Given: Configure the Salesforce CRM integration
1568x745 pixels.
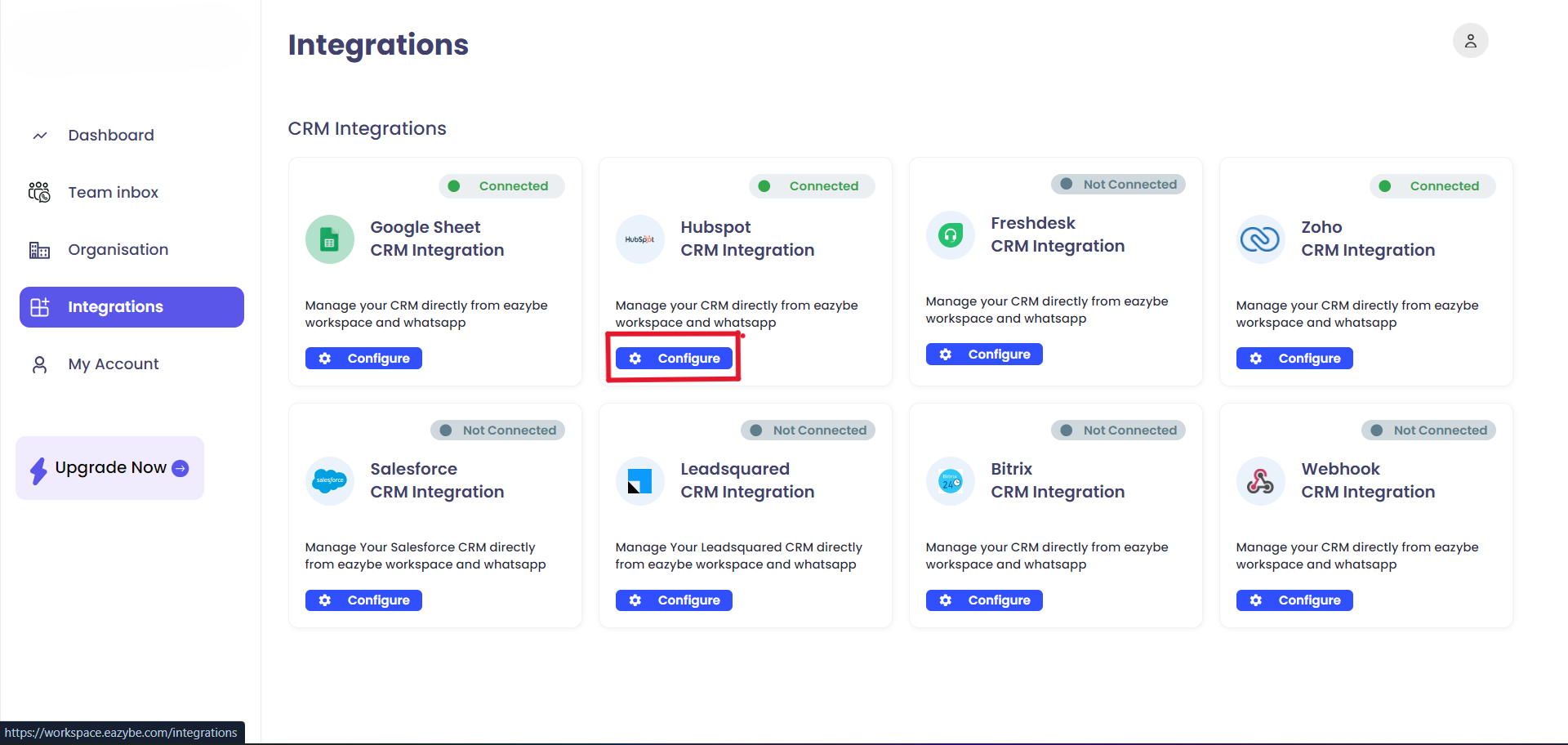Looking at the screenshot, I should [x=363, y=600].
